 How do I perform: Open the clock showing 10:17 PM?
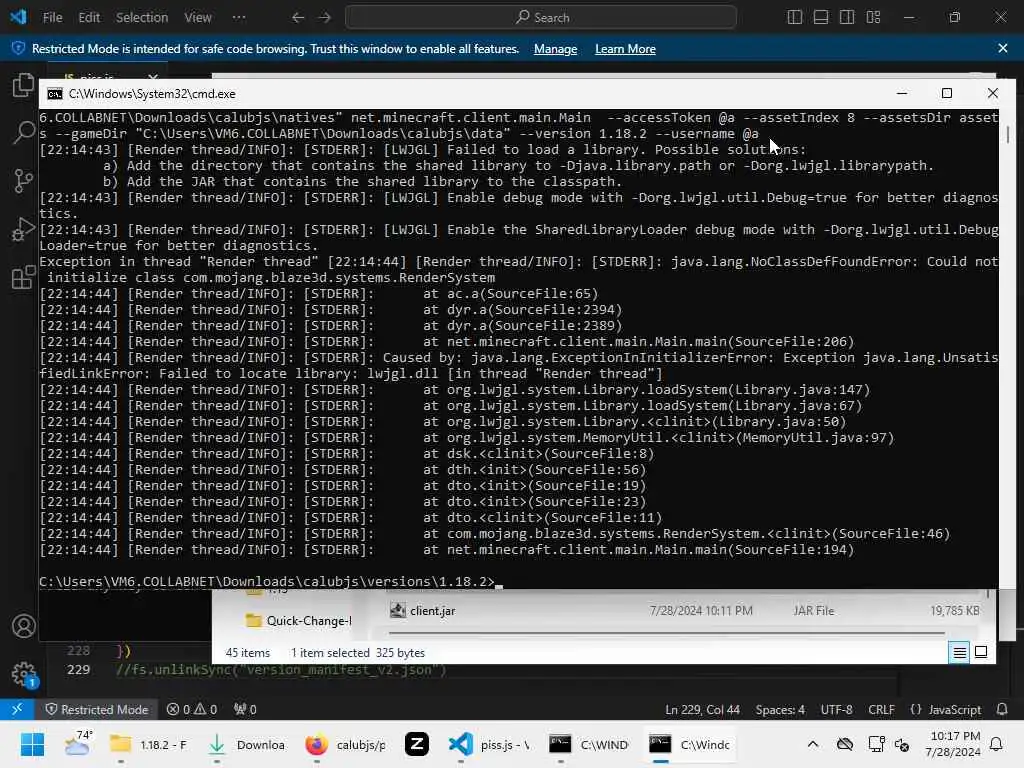pyautogui.click(x=953, y=744)
